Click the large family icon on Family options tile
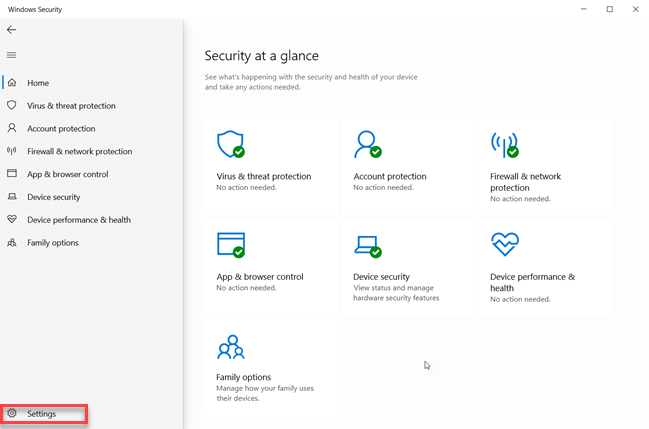This screenshot has height=429, width=649. click(231, 347)
